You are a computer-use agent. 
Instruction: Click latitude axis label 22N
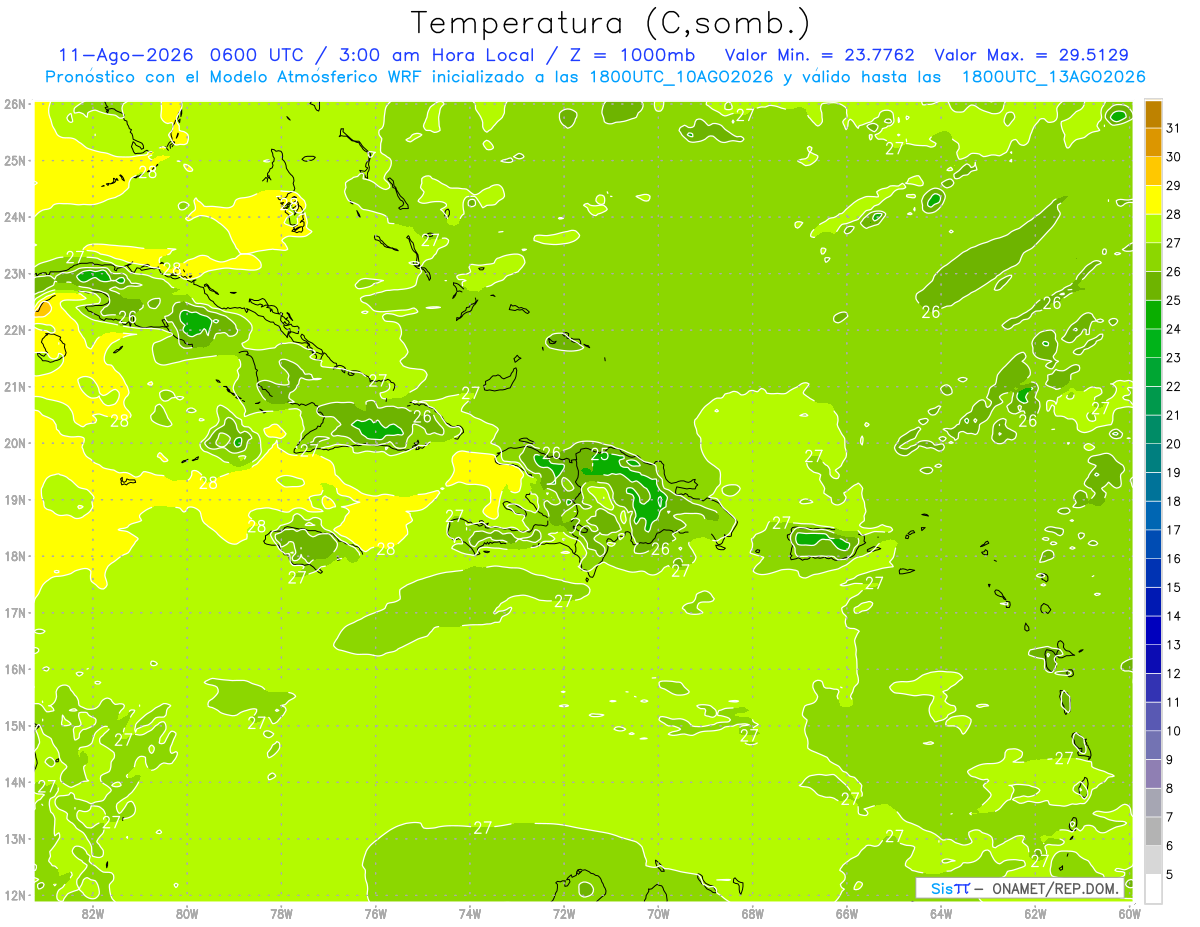pos(14,330)
